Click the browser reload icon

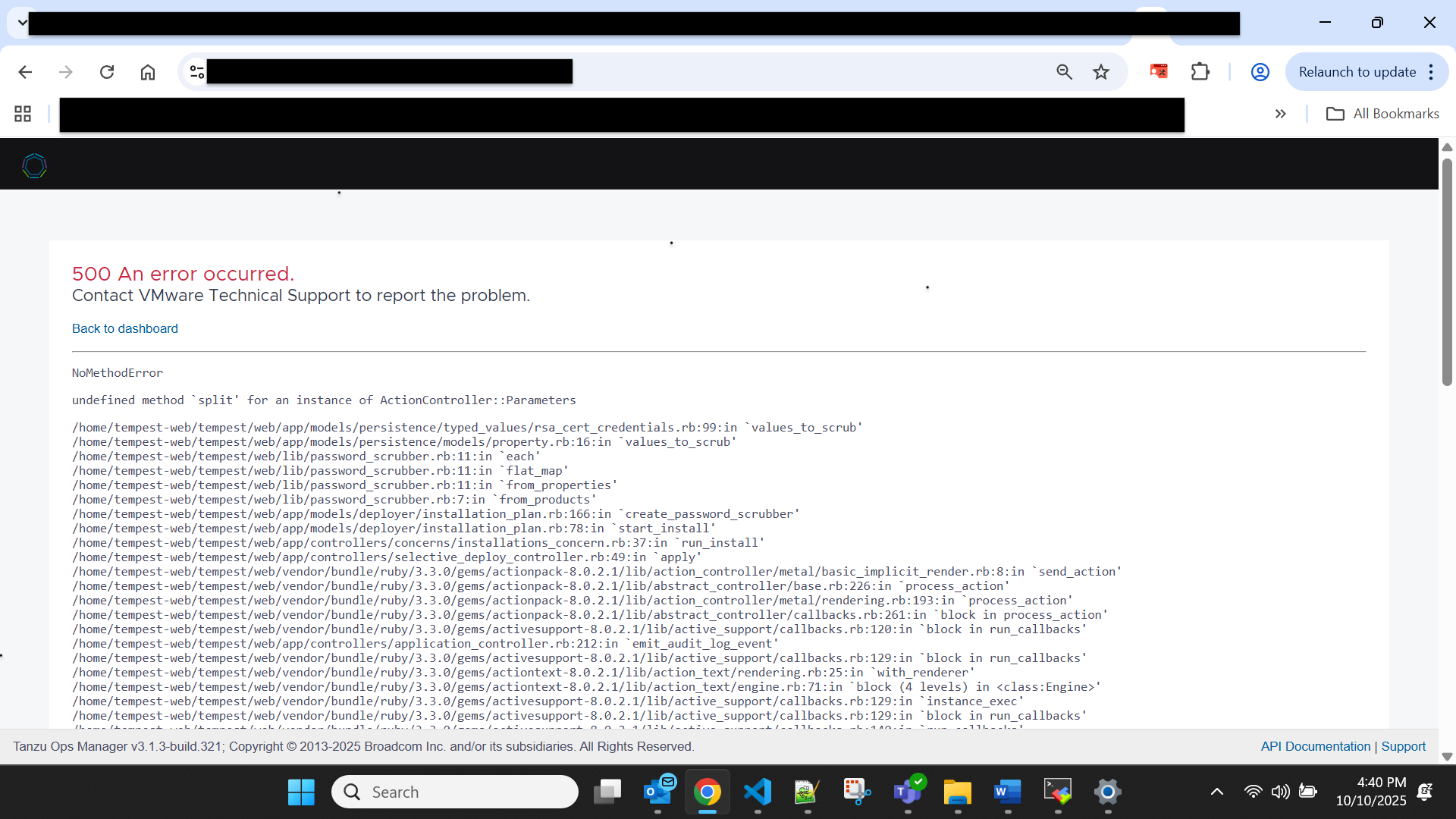point(107,72)
